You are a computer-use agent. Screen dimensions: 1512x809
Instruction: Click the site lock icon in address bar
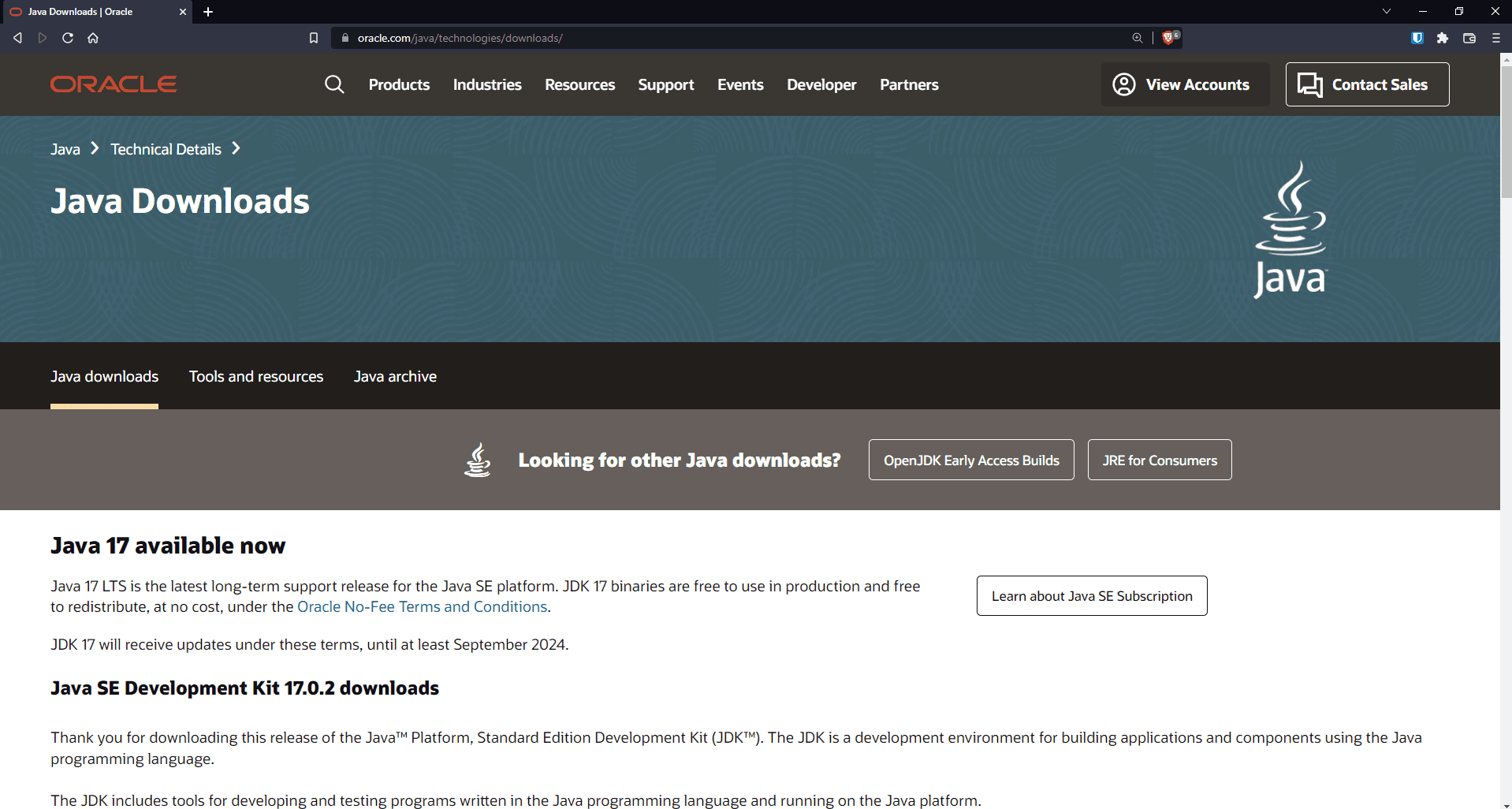coord(345,38)
